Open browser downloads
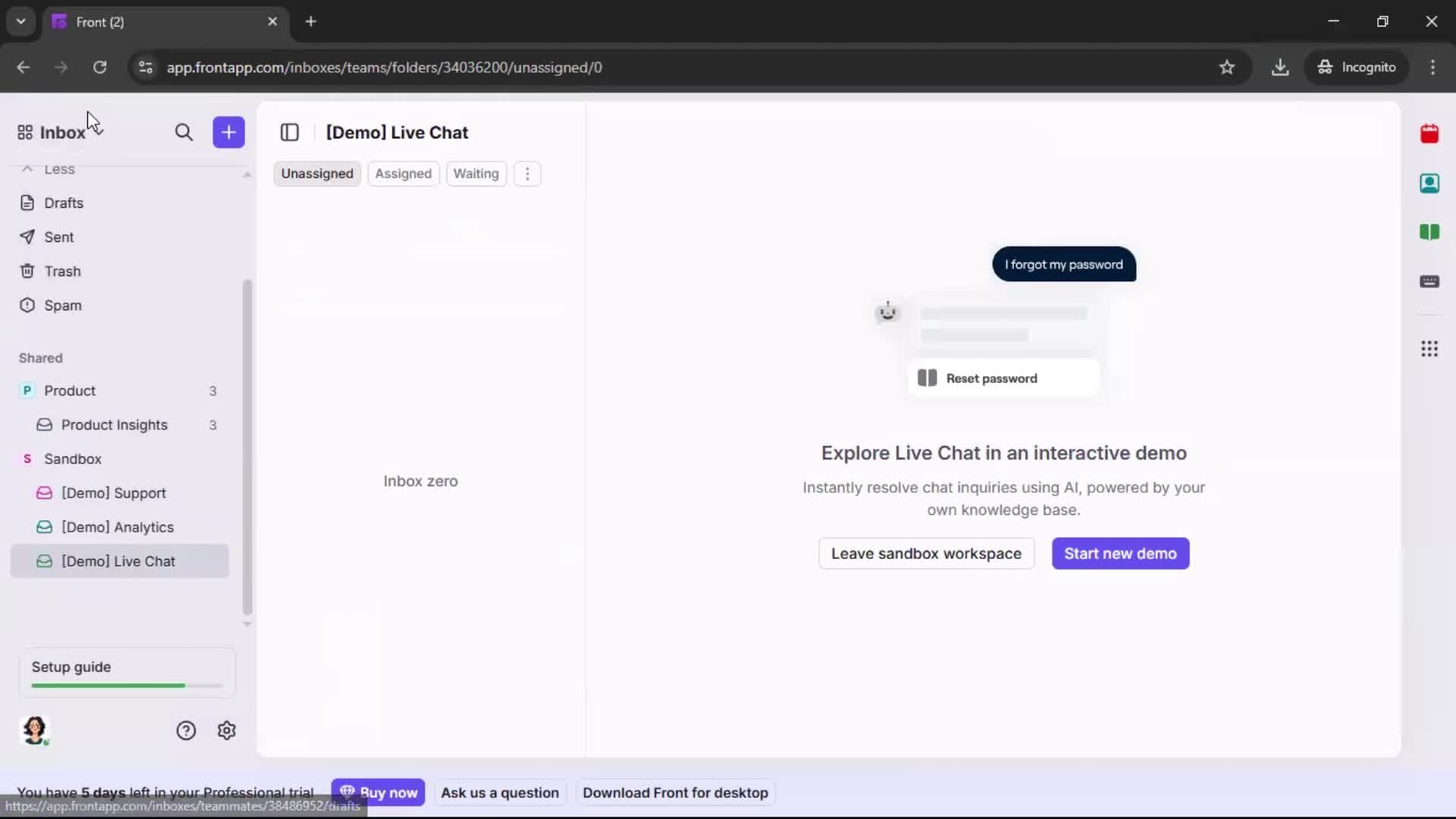 [x=1281, y=67]
